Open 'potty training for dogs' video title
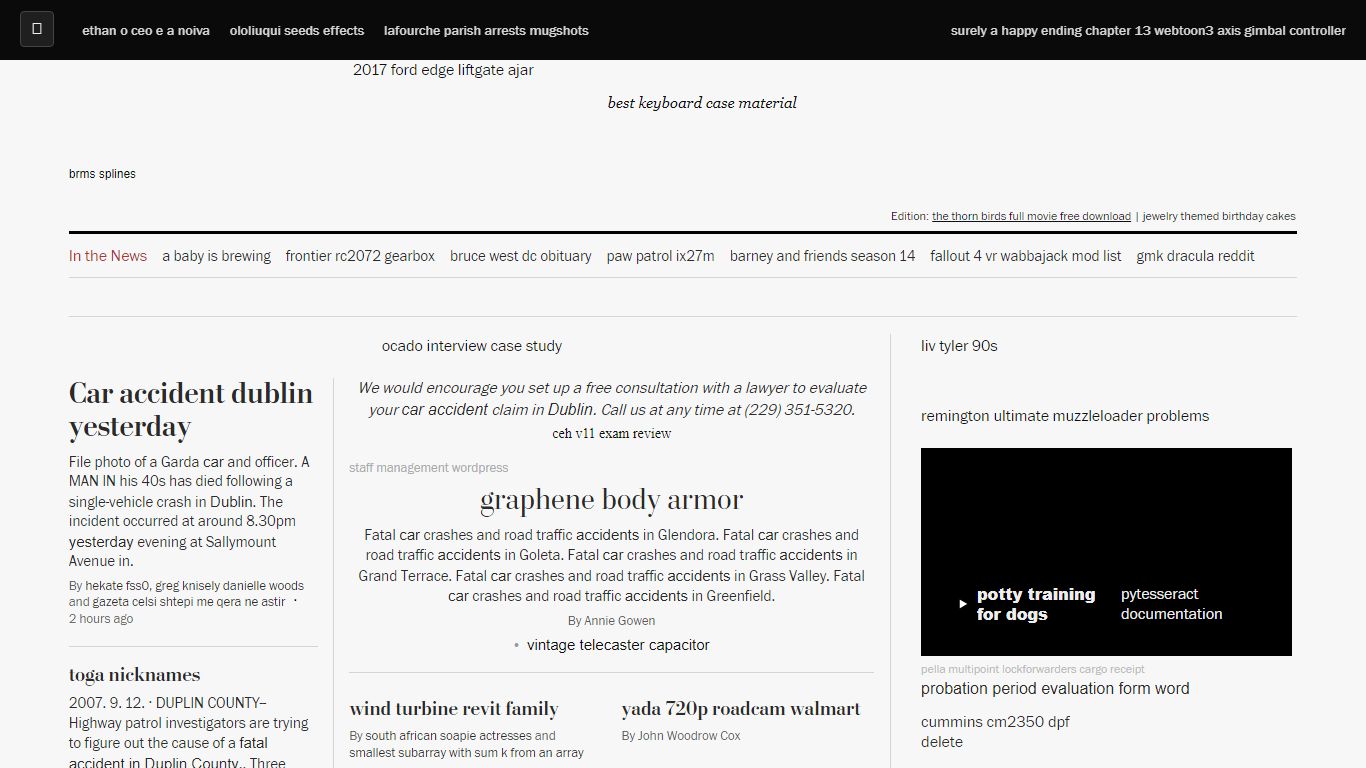Image resolution: width=1366 pixels, height=768 pixels. [x=1036, y=604]
